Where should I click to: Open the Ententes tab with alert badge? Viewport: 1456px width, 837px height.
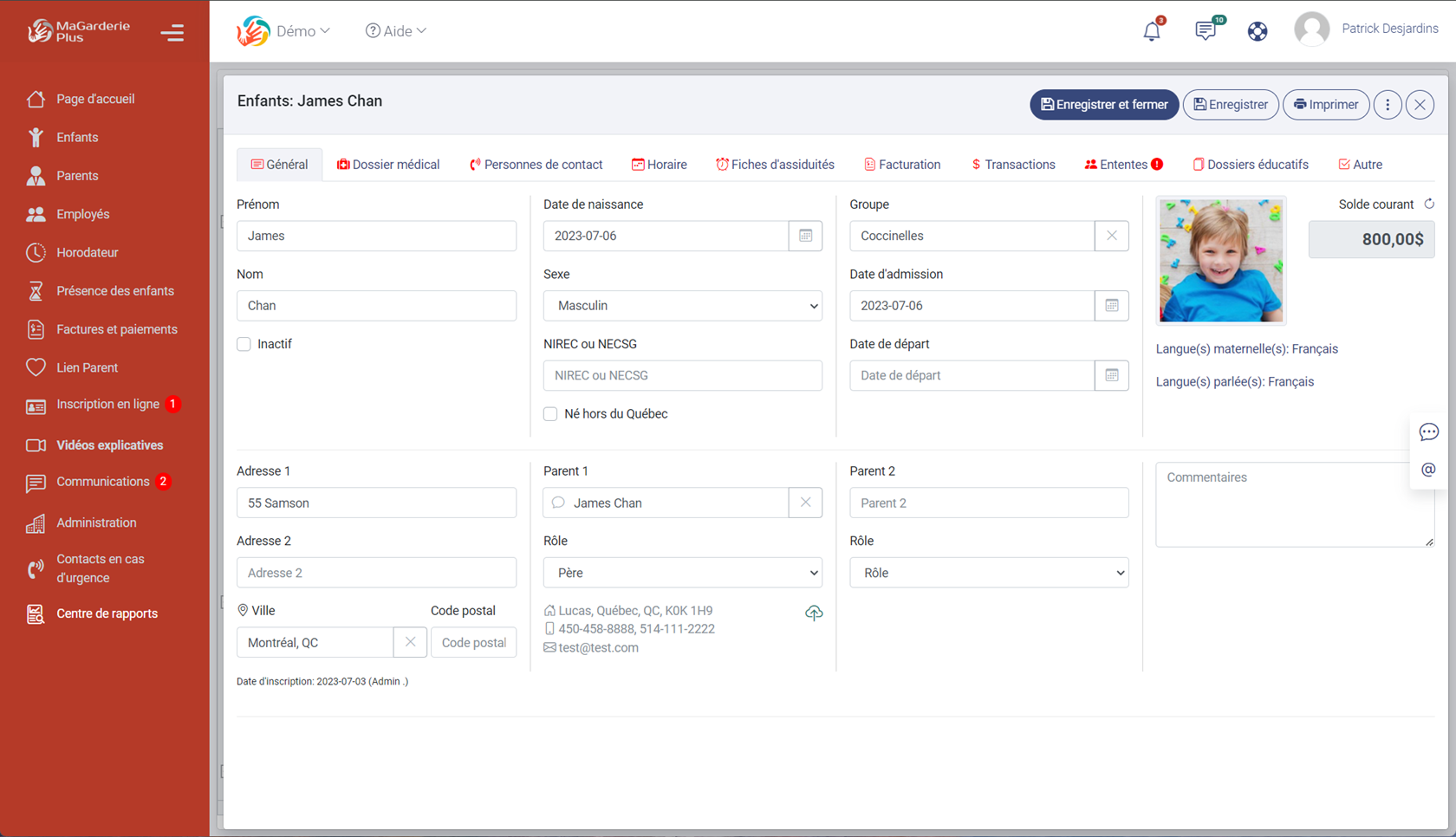pos(1122,164)
